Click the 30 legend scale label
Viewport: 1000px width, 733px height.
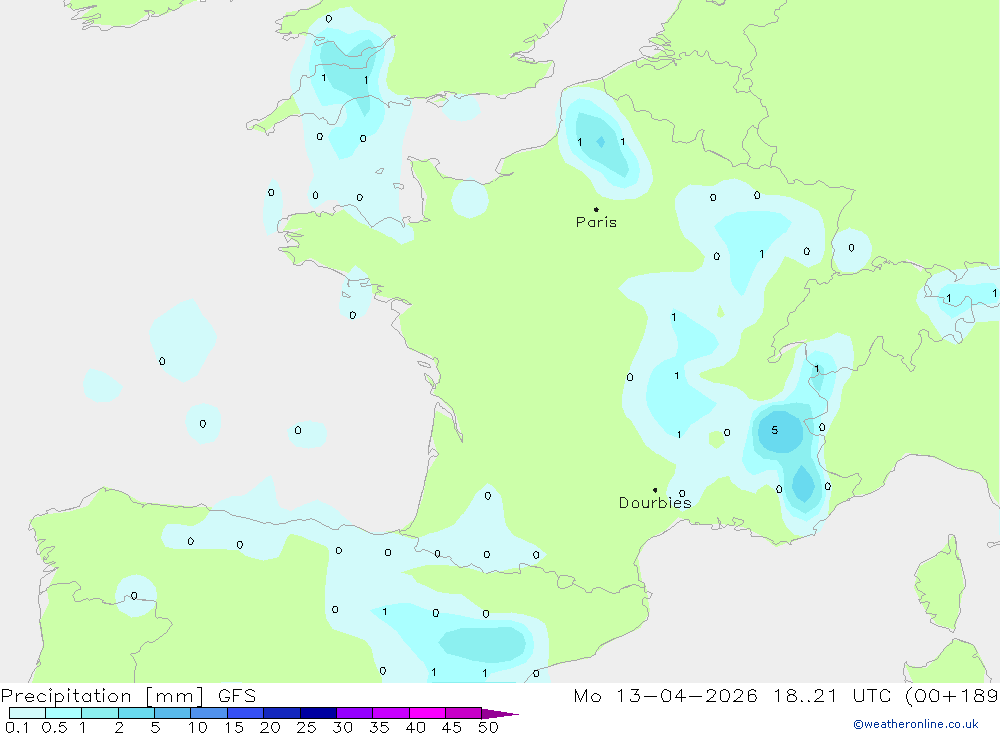(x=343, y=727)
